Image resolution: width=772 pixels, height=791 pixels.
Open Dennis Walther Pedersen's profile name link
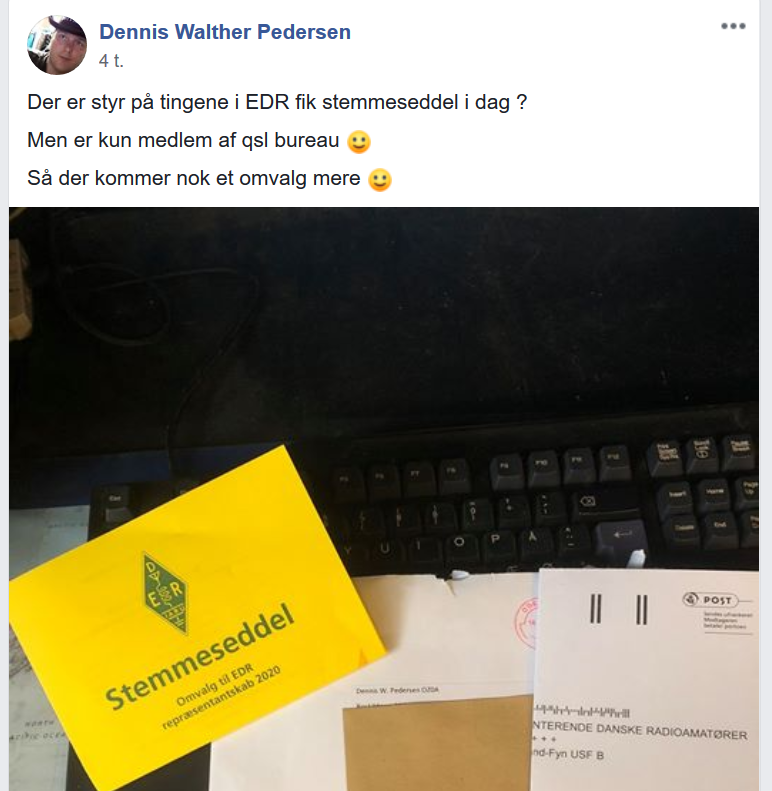pyautogui.click(x=225, y=32)
